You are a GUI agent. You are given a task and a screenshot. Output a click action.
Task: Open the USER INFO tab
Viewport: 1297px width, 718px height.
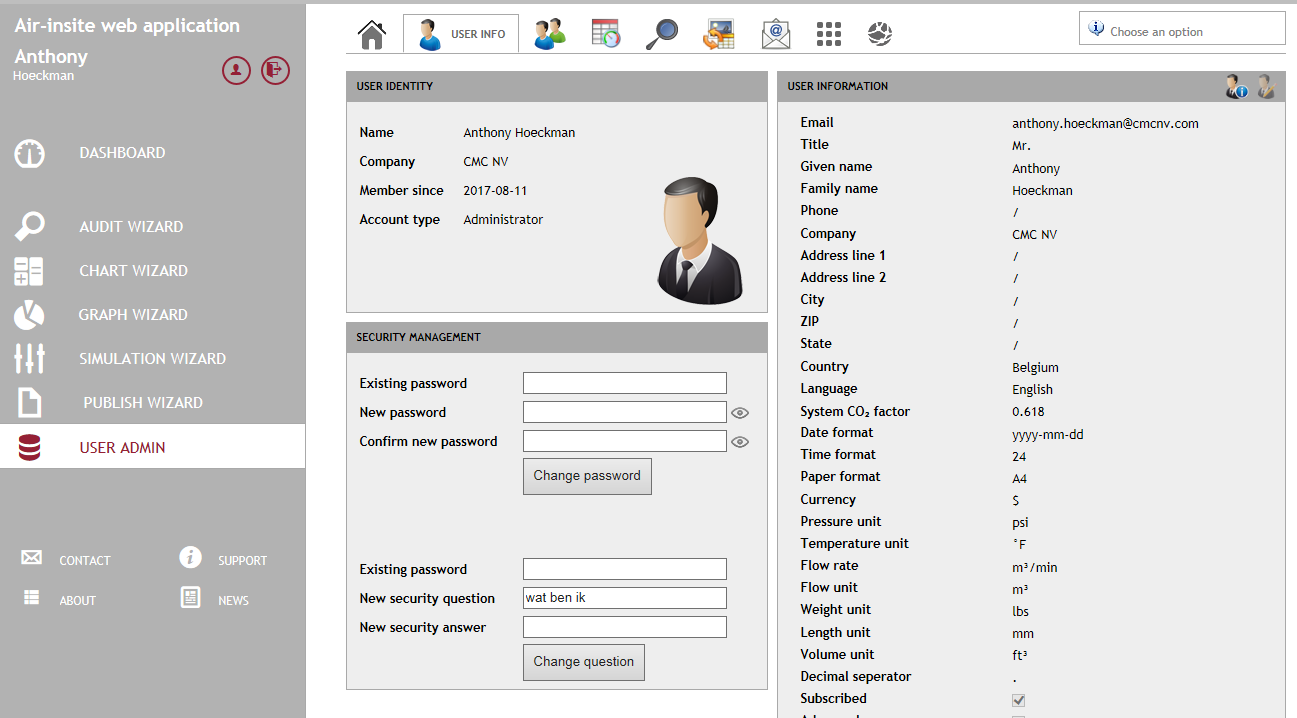click(x=461, y=34)
